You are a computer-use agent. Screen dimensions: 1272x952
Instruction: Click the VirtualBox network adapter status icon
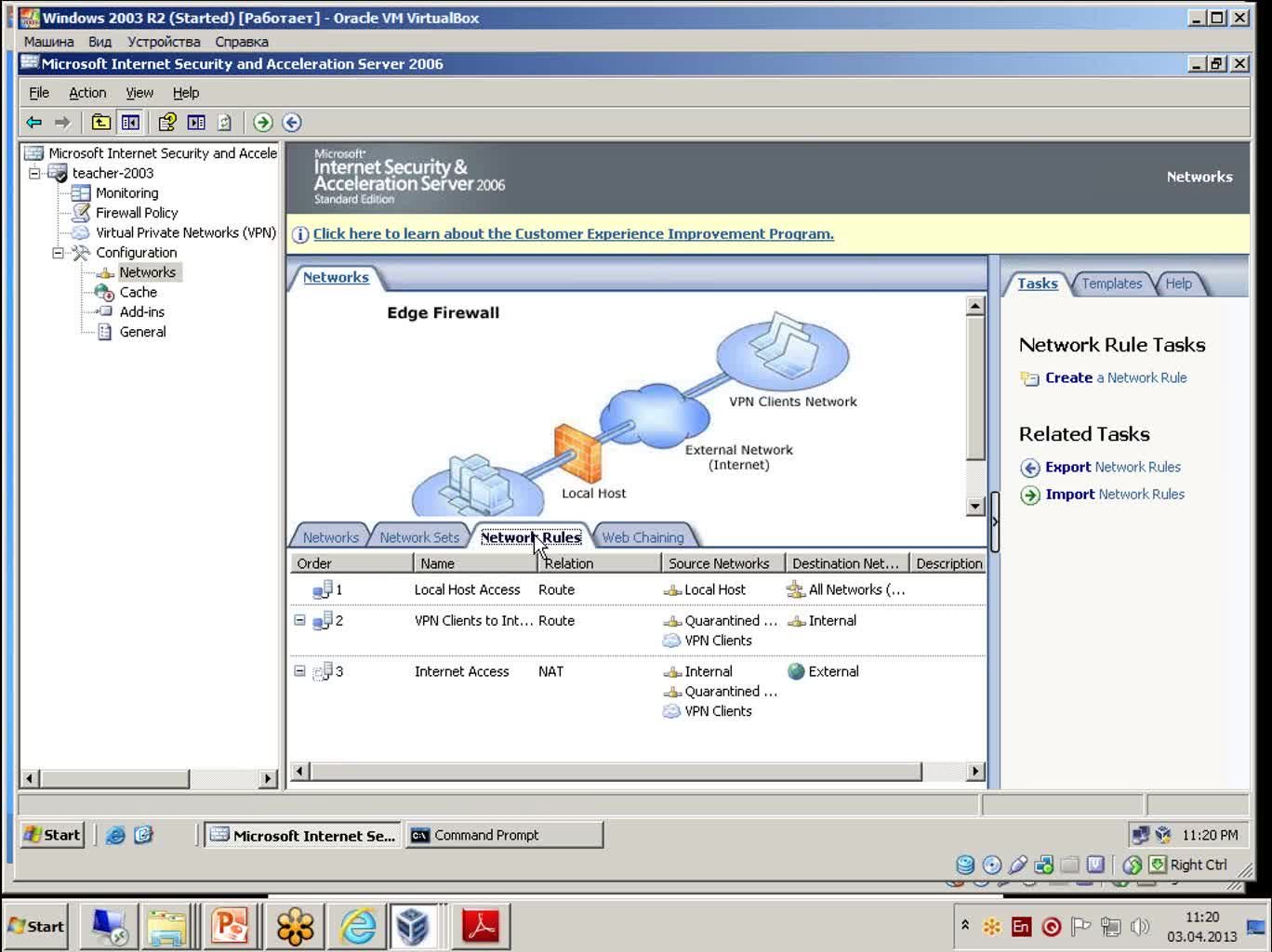pyautogui.click(x=1044, y=865)
